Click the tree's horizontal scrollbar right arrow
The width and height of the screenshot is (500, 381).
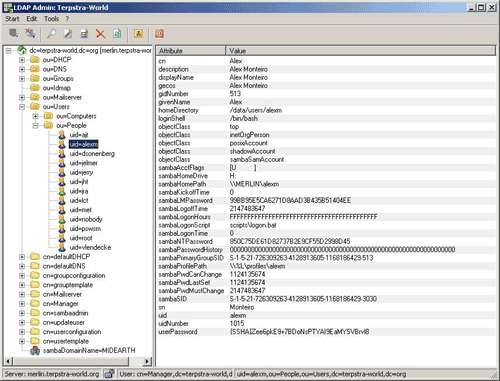[147, 361]
